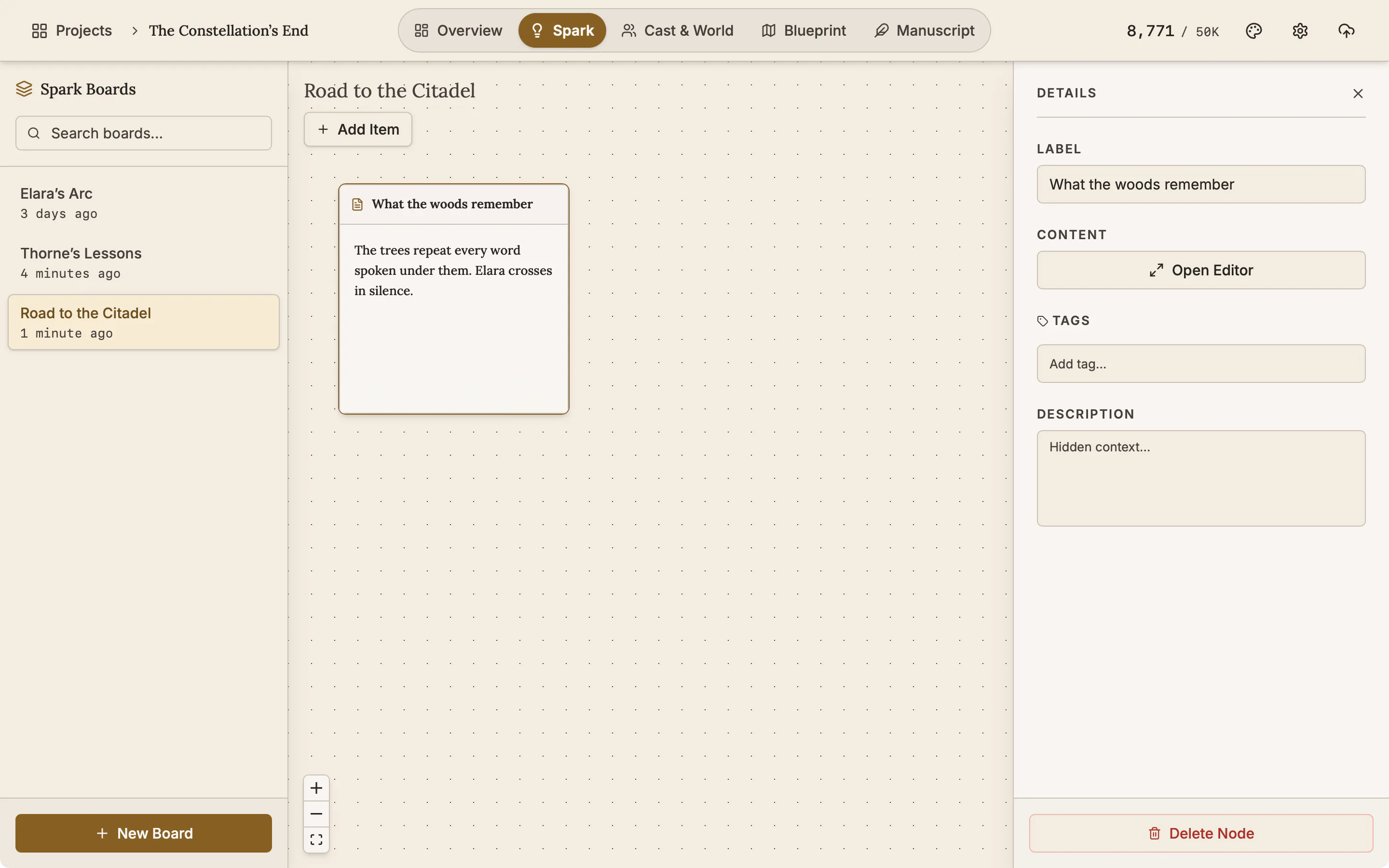Open the Projects grid link
1389x868 pixels.
point(72,30)
